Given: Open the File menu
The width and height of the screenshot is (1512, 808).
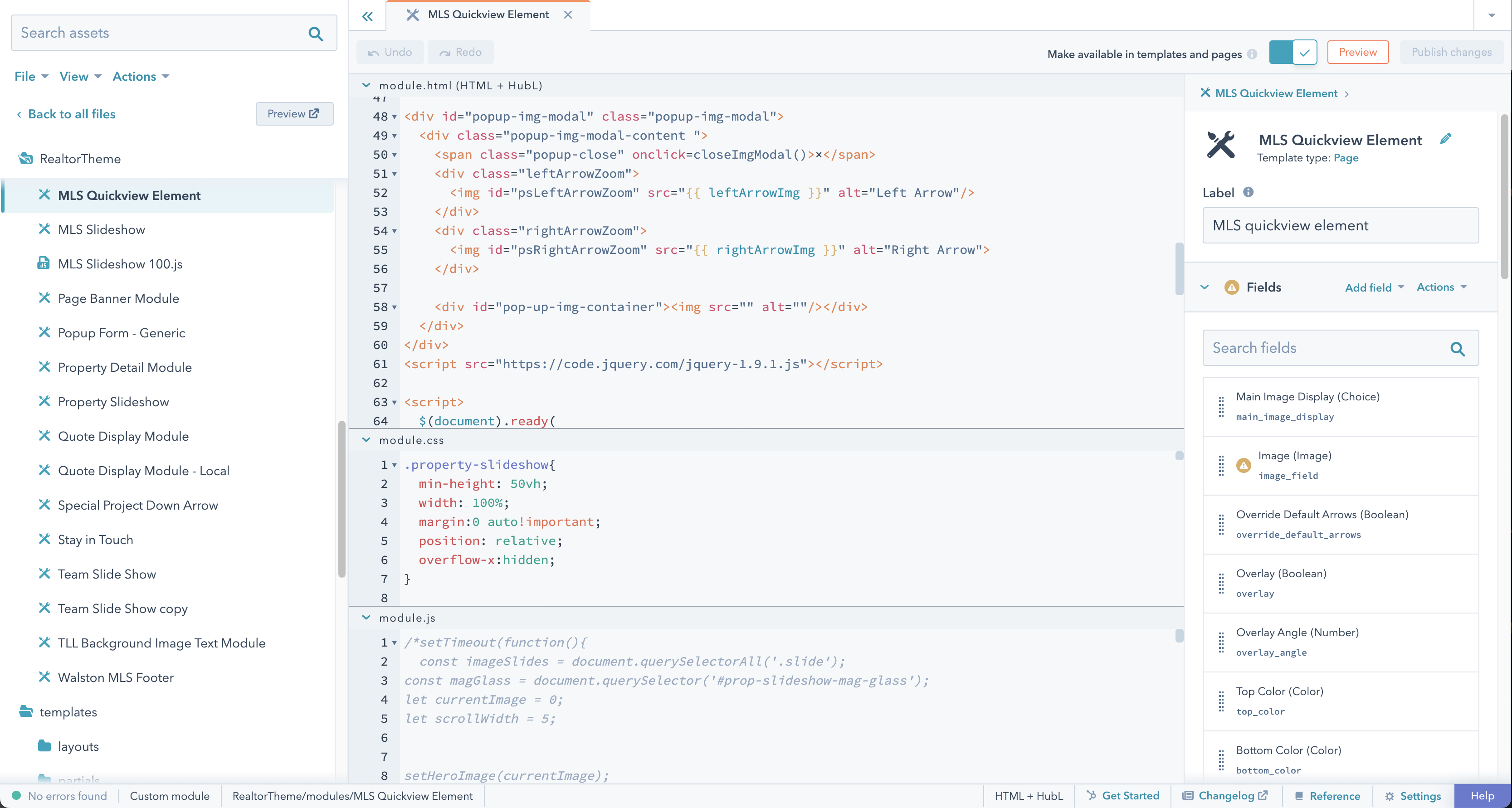Looking at the screenshot, I should [x=31, y=76].
